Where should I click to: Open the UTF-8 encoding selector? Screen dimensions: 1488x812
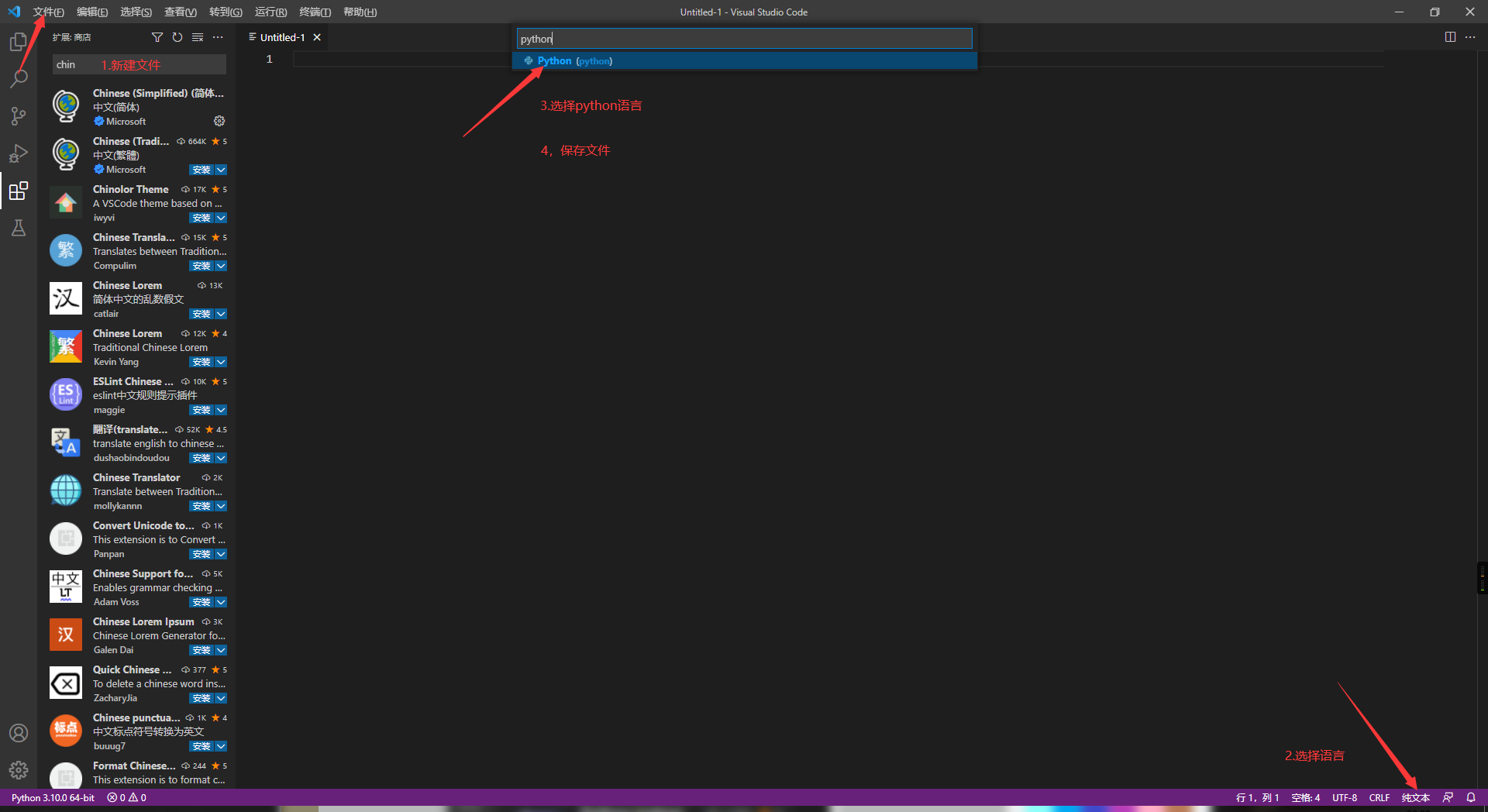(1345, 797)
